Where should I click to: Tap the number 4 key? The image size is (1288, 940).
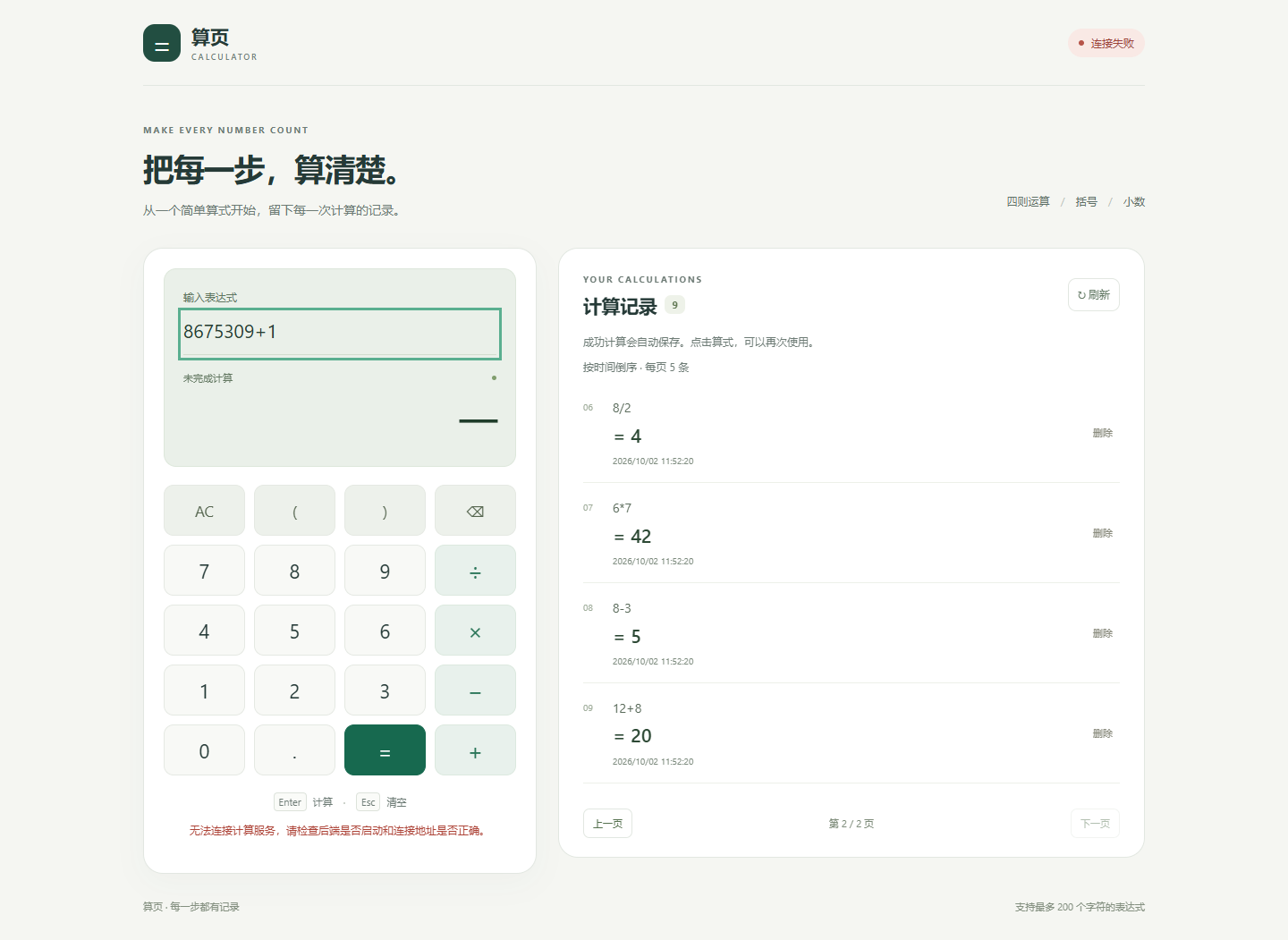[204, 631]
